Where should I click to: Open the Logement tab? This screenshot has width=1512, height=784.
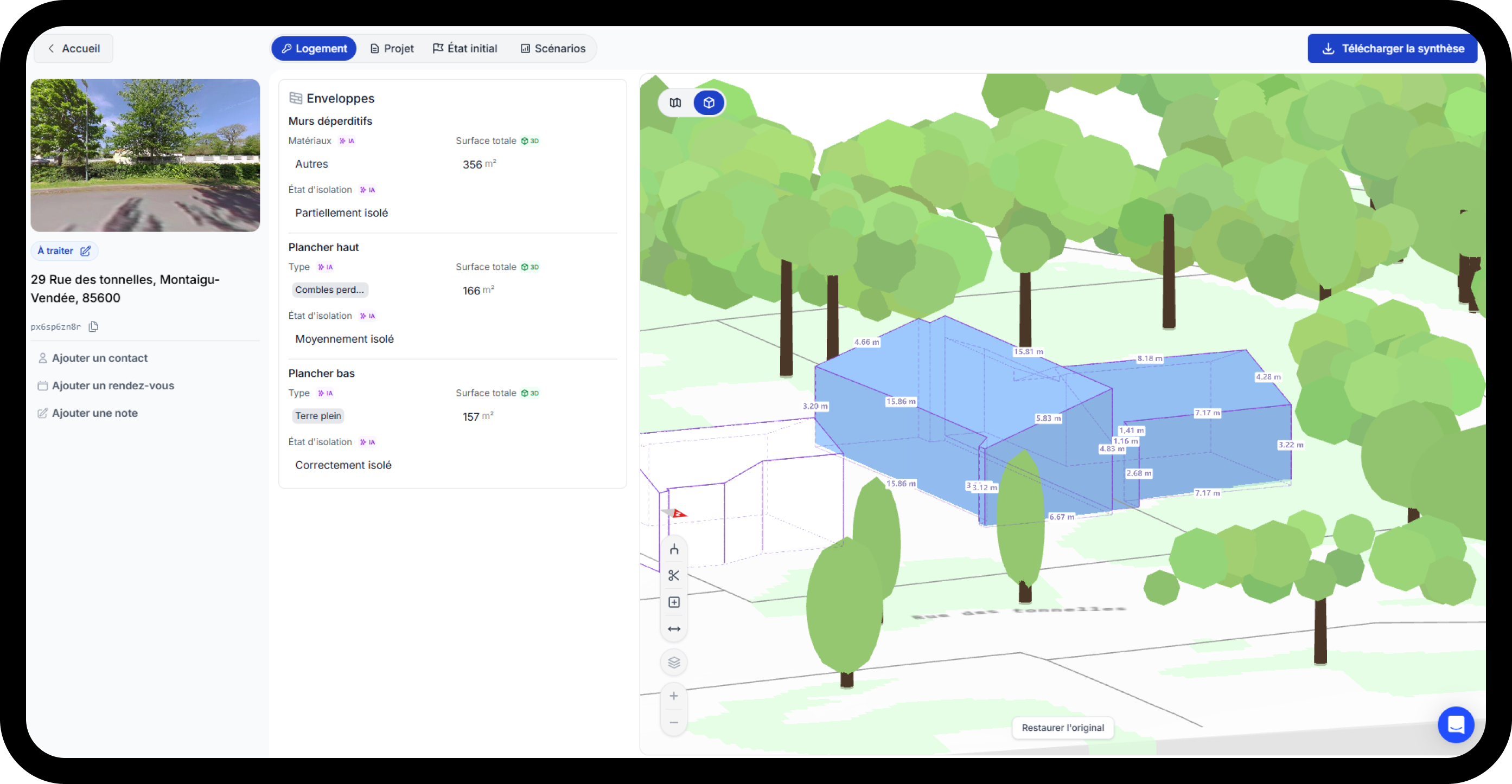click(x=314, y=49)
